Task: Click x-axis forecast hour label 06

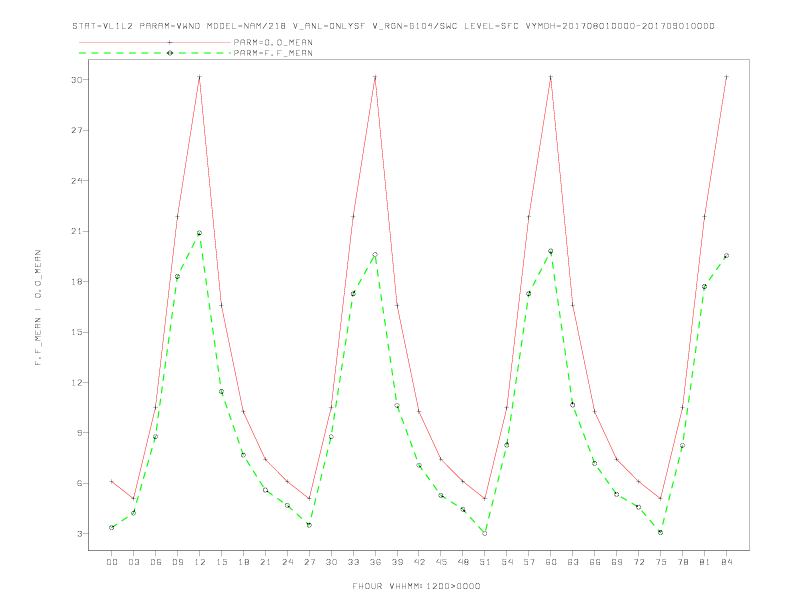Action: 156,562
